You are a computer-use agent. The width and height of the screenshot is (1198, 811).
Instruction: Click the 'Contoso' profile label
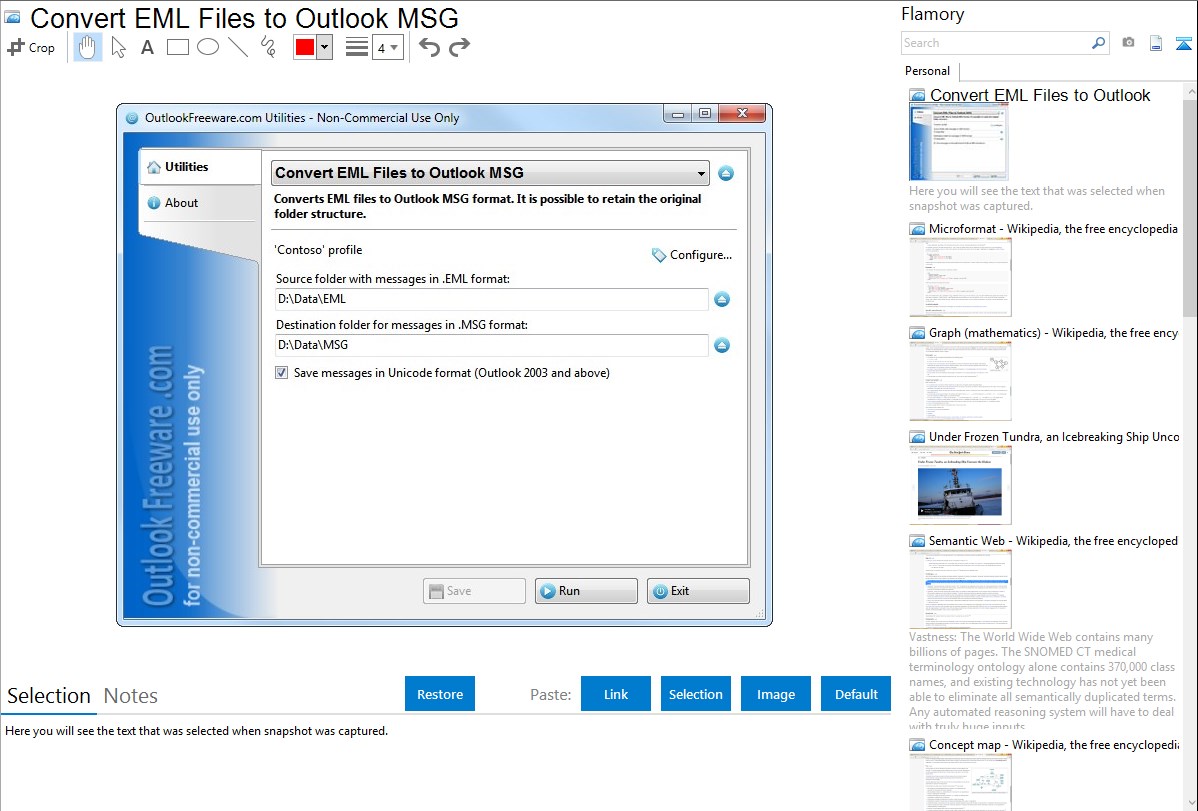pyautogui.click(x=319, y=250)
